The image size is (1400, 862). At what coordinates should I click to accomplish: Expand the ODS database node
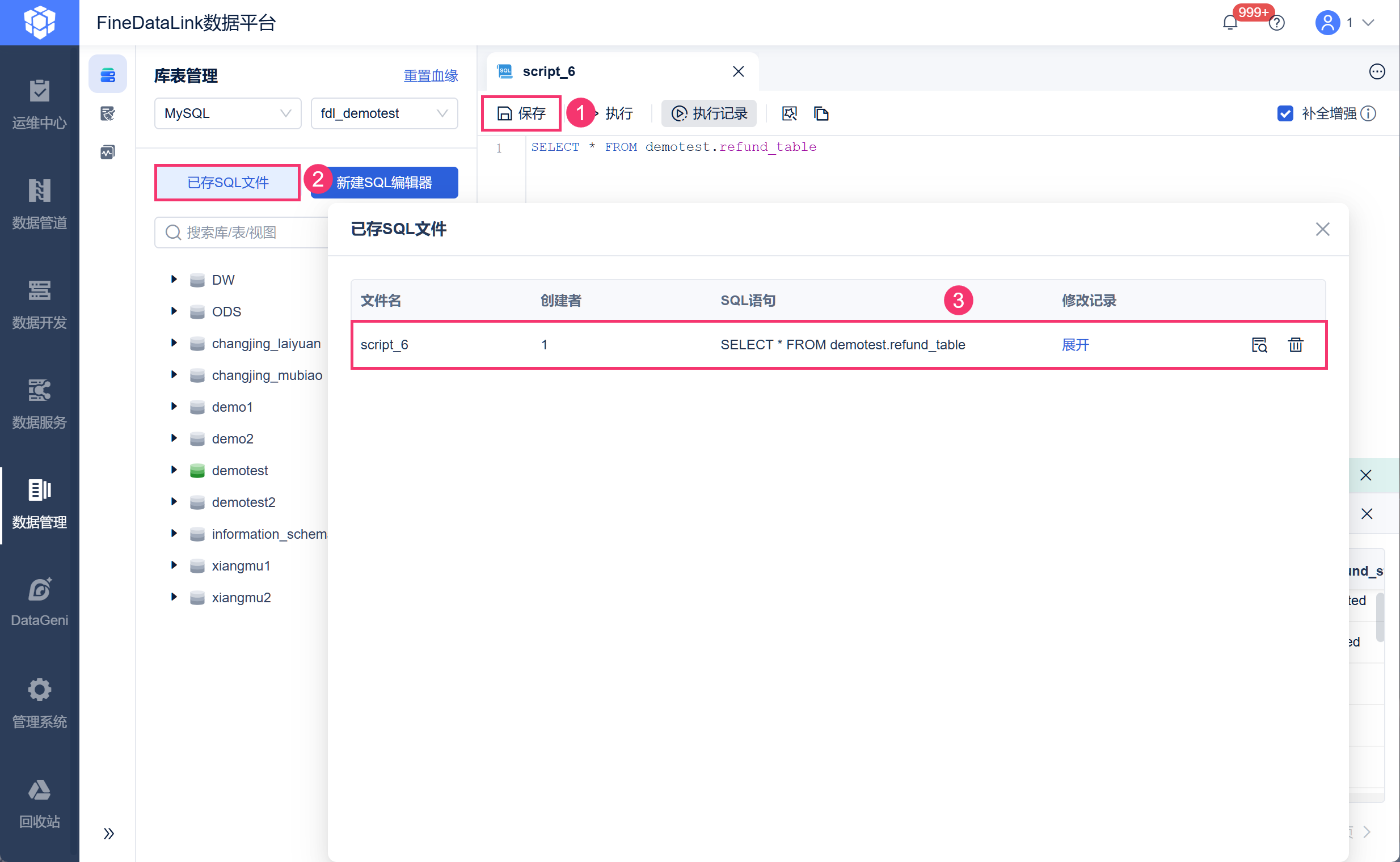coord(174,311)
